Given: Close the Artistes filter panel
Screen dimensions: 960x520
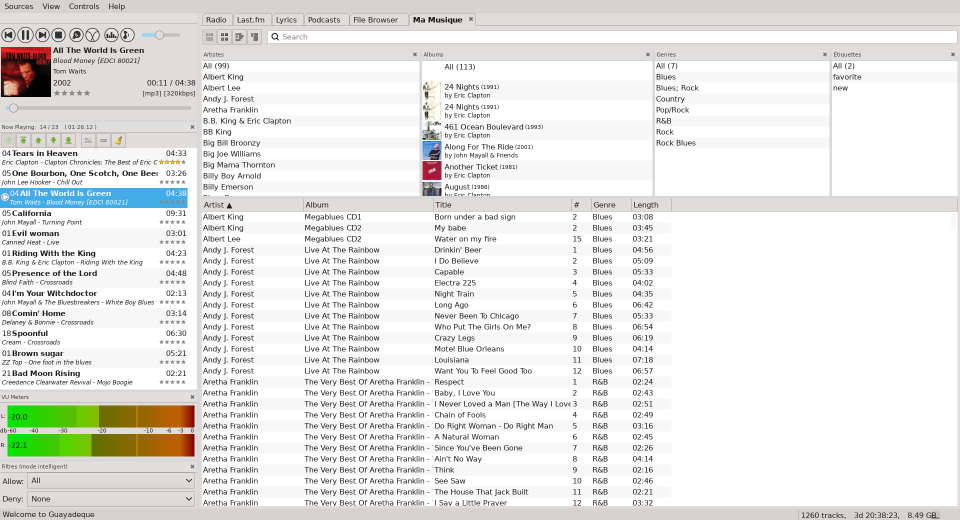Looking at the screenshot, I should tap(414, 55).
